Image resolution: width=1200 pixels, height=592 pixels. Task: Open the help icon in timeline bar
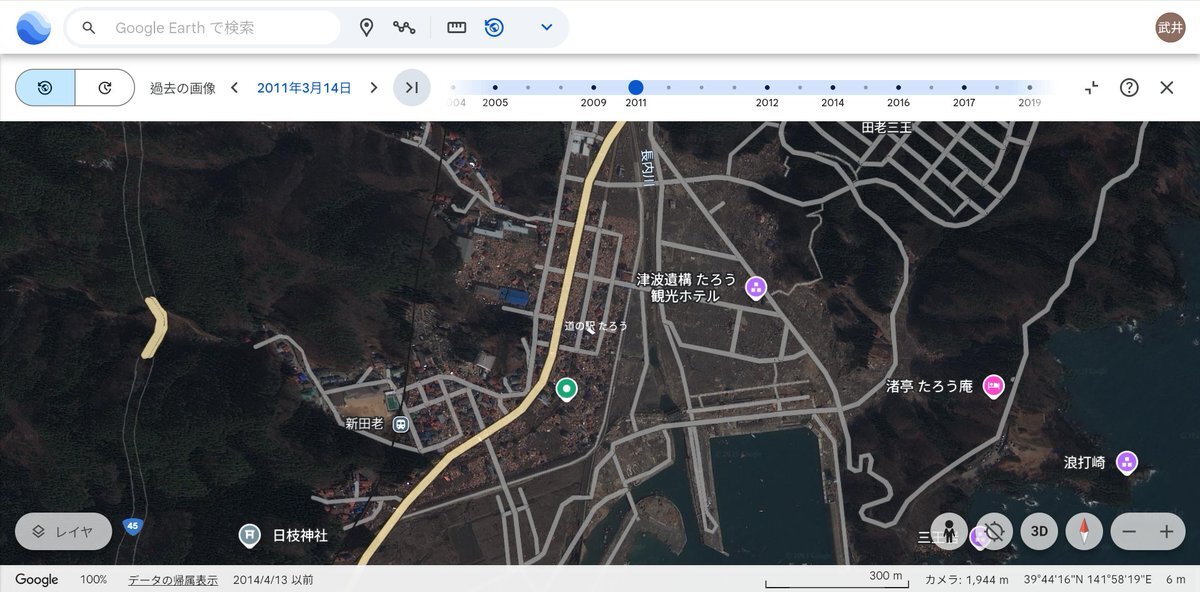(1129, 88)
